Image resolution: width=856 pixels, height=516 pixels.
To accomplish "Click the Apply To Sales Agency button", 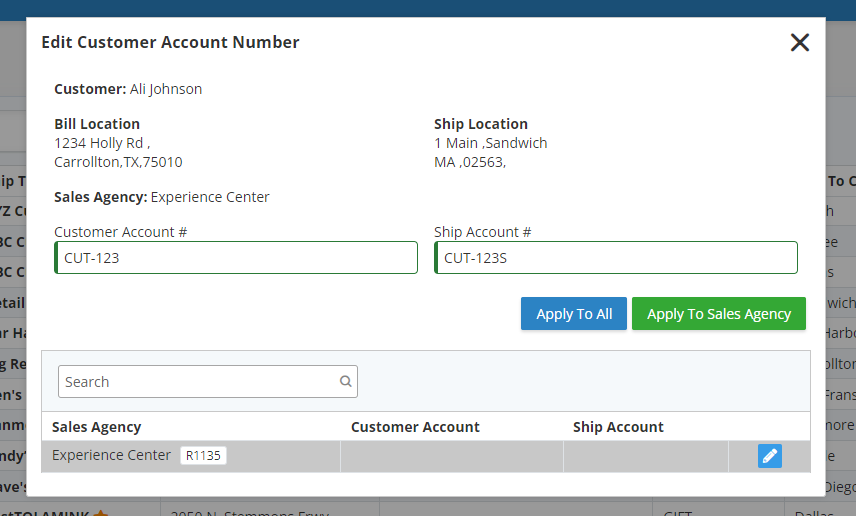I will coord(718,313).
